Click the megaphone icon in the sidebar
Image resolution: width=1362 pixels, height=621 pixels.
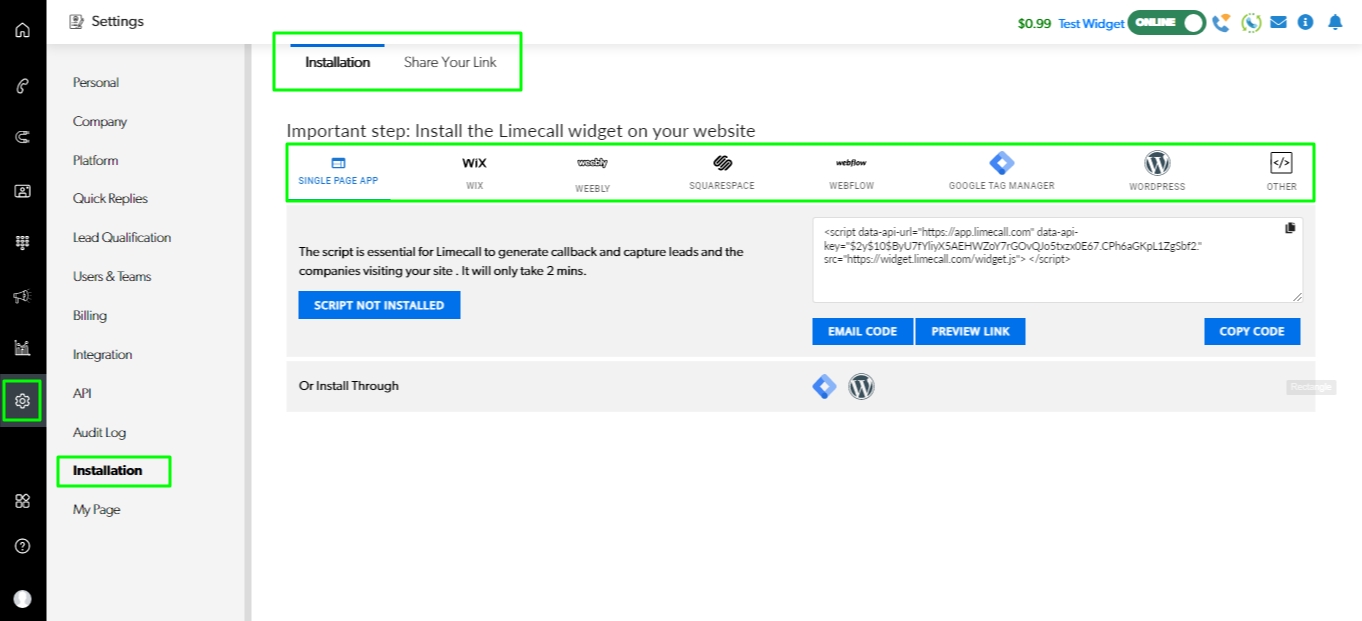pos(22,296)
